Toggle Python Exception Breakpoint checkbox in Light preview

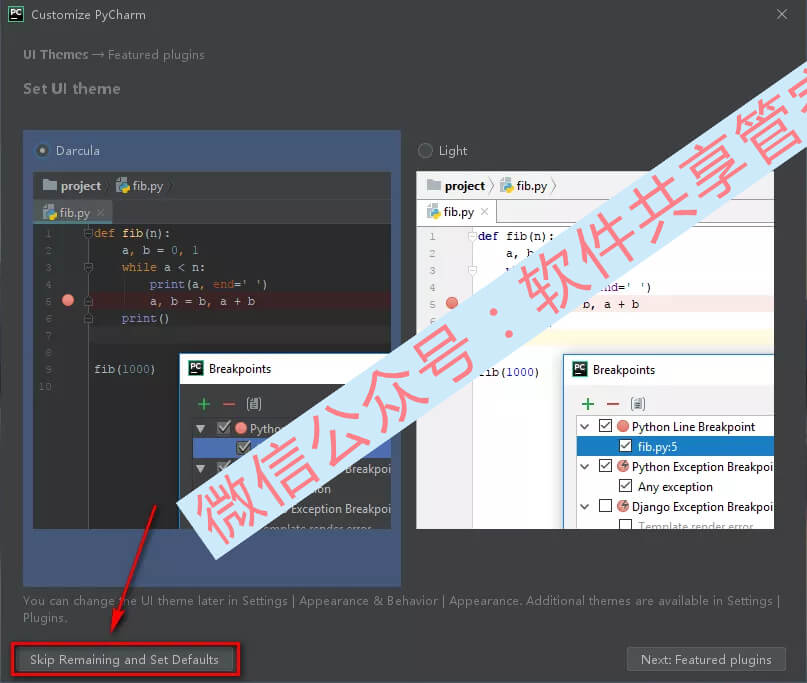pyautogui.click(x=605, y=466)
